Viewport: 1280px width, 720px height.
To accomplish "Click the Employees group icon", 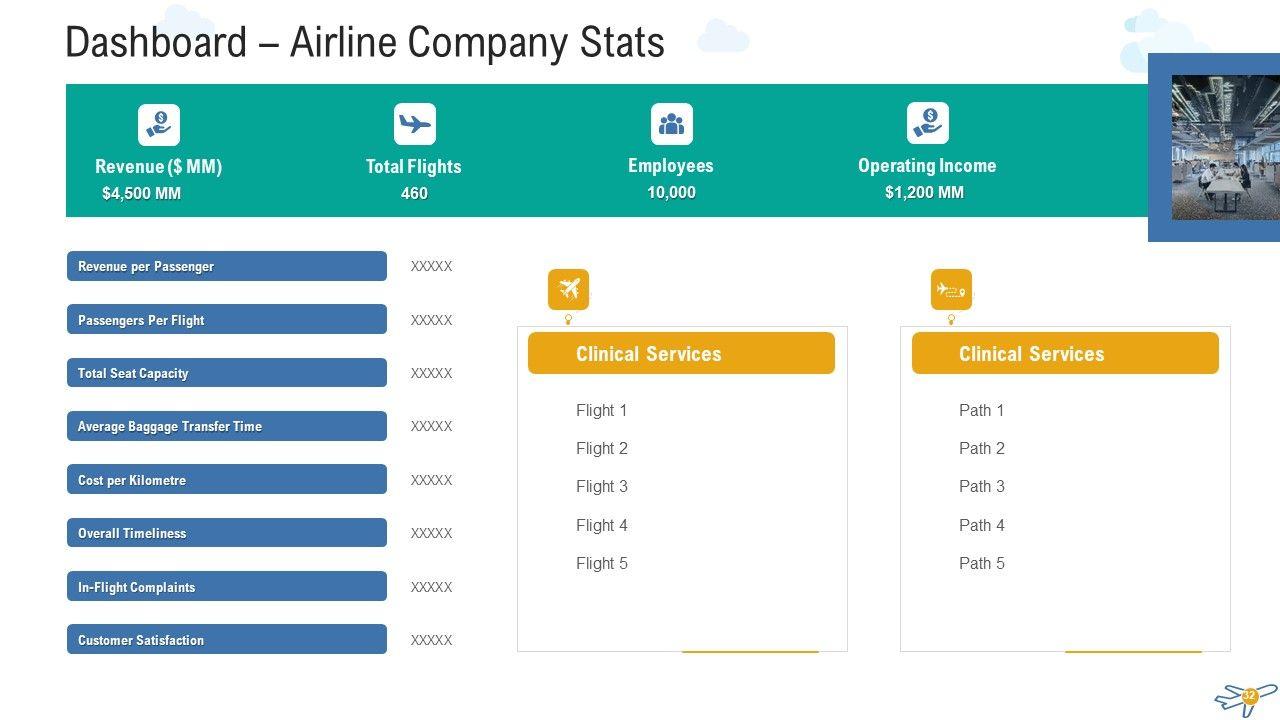I will [x=671, y=124].
